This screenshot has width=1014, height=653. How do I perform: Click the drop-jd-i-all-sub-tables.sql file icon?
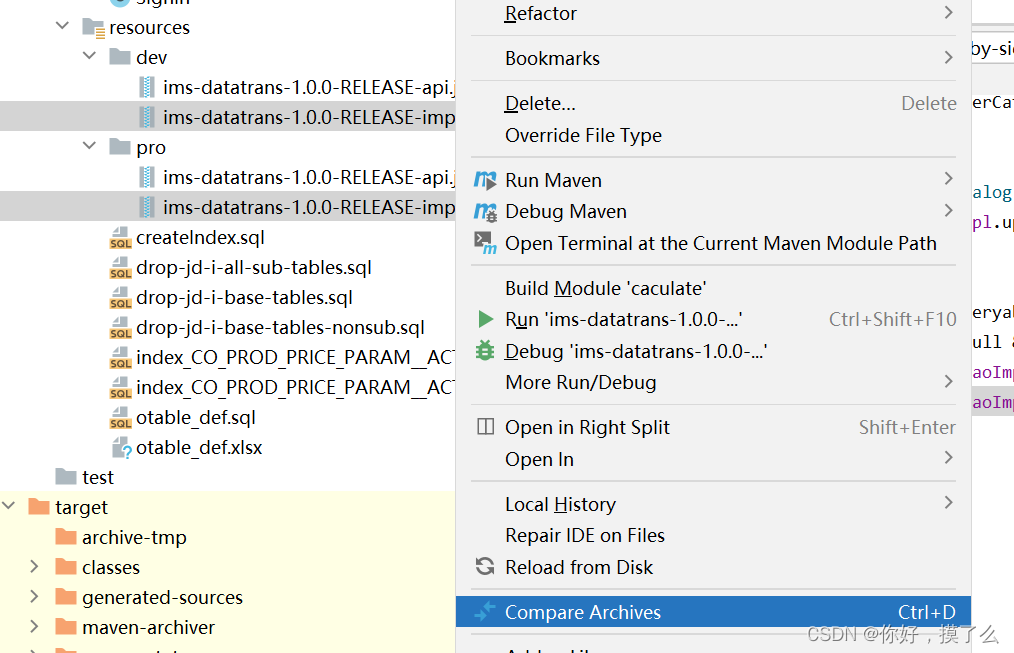[x=120, y=268]
